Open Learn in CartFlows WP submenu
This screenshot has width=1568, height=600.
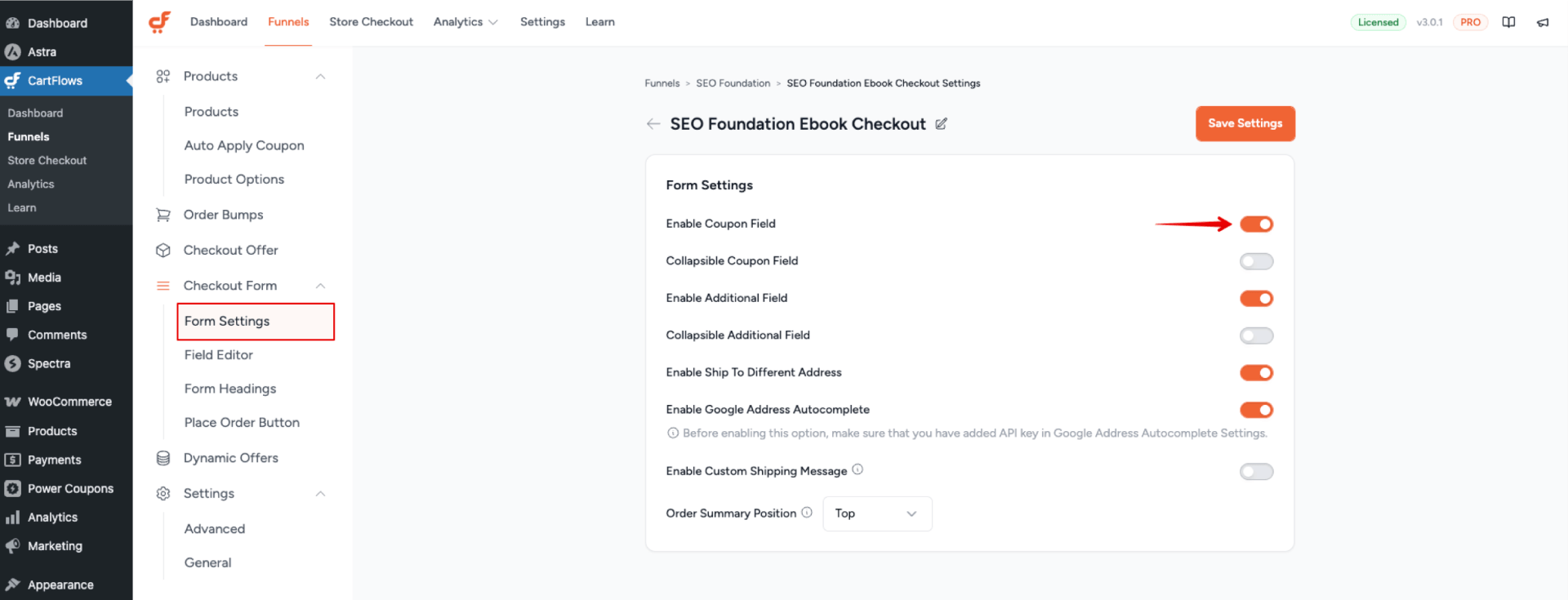click(x=22, y=208)
